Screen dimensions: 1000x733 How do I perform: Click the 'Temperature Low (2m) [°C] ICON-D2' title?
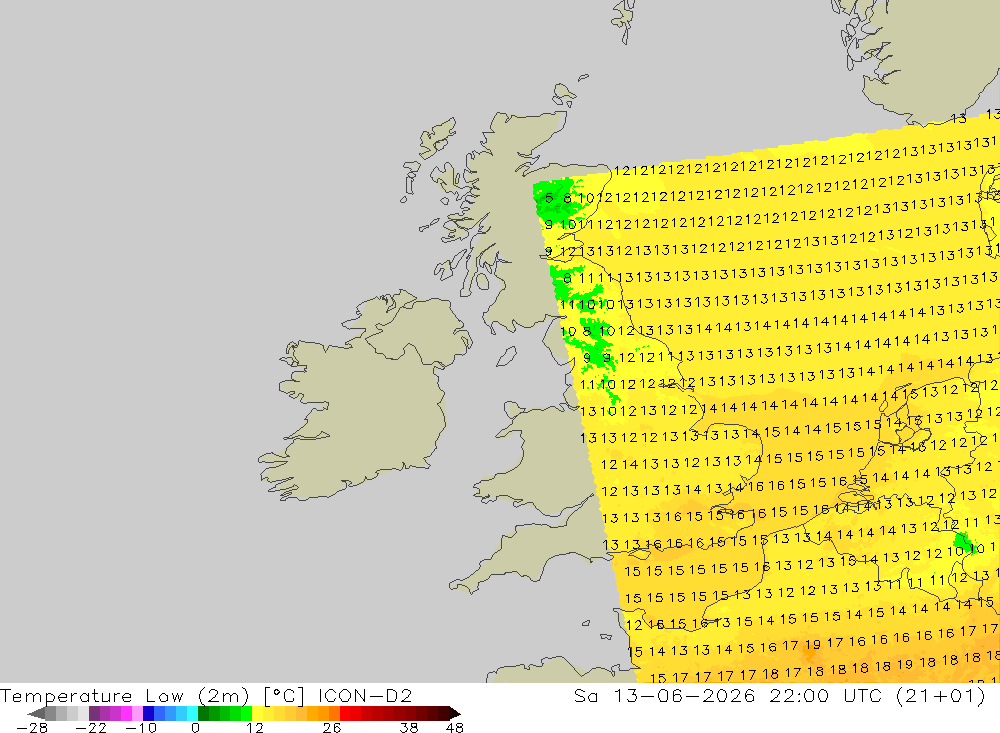pyautogui.click(x=206, y=695)
